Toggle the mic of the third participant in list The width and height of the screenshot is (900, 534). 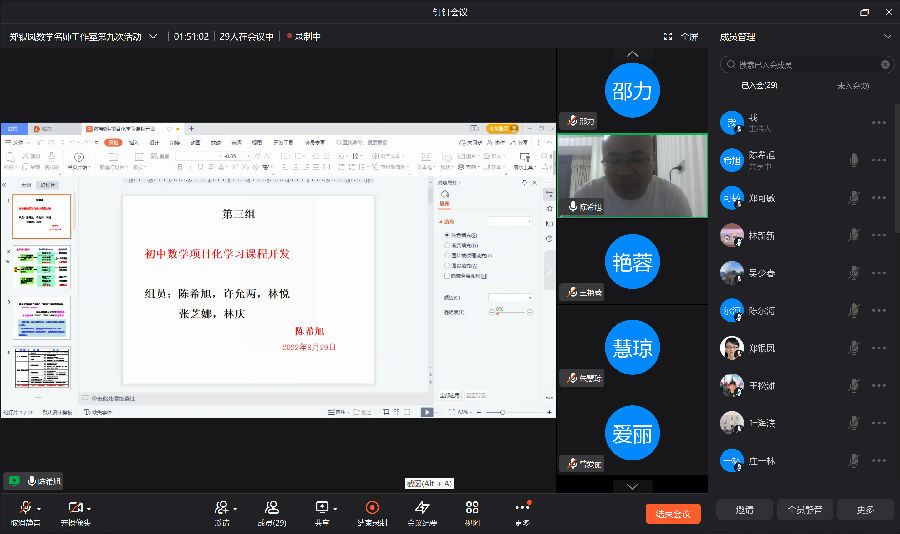(853, 197)
